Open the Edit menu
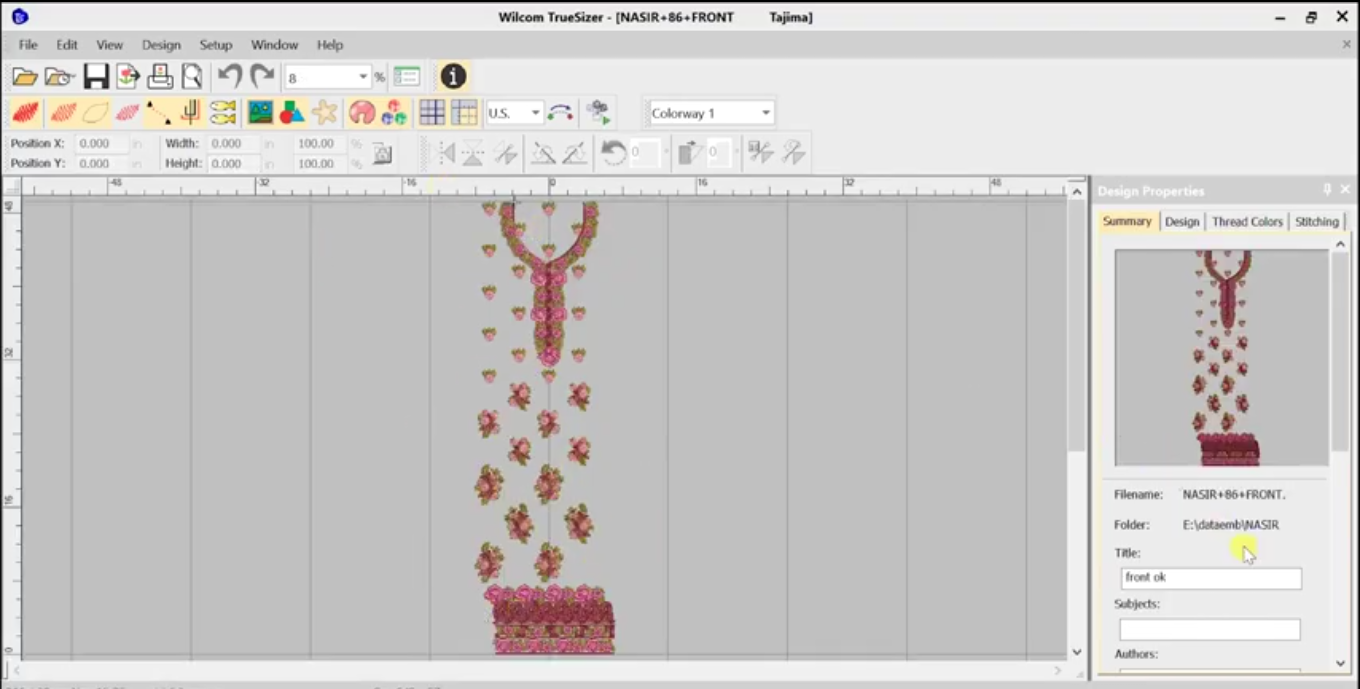1360x689 pixels. point(67,45)
